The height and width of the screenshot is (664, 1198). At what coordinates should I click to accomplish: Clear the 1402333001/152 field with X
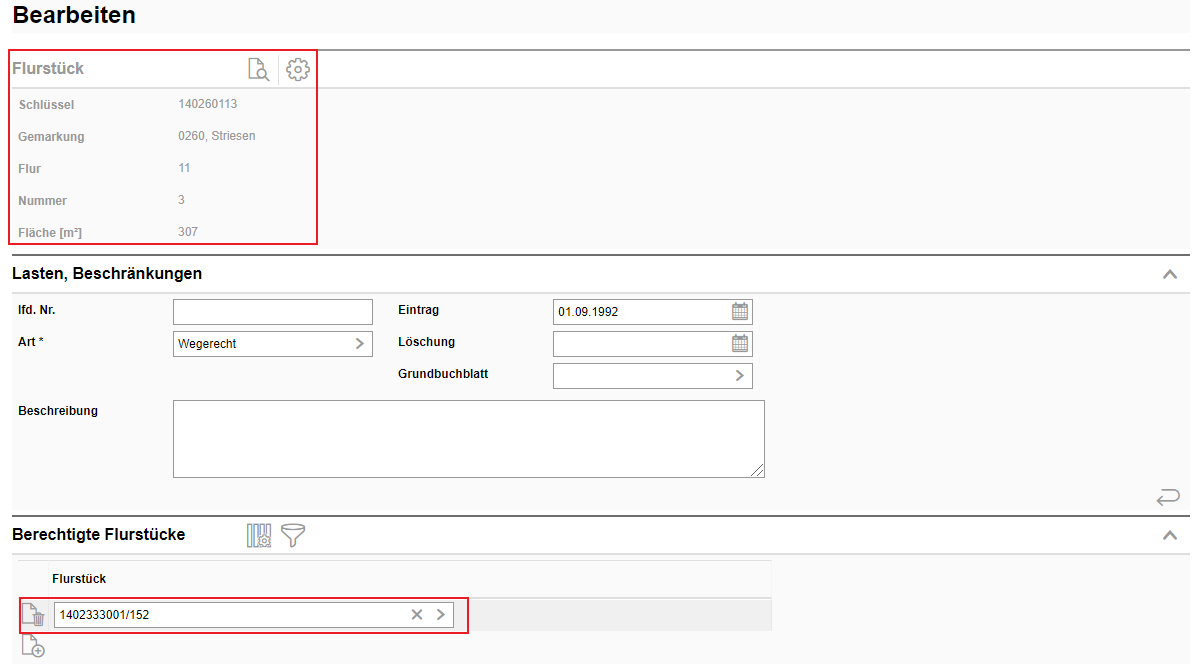point(417,615)
